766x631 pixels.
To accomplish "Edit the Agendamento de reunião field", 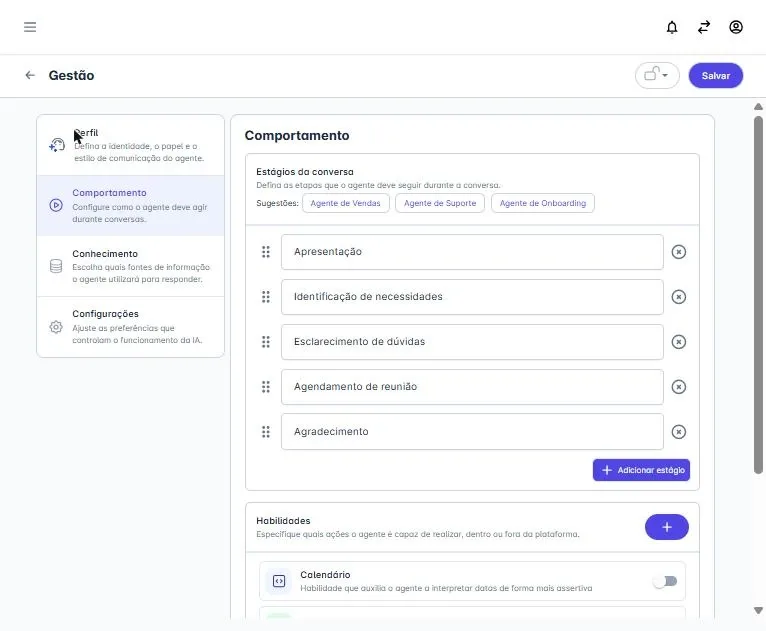I will 472,387.
